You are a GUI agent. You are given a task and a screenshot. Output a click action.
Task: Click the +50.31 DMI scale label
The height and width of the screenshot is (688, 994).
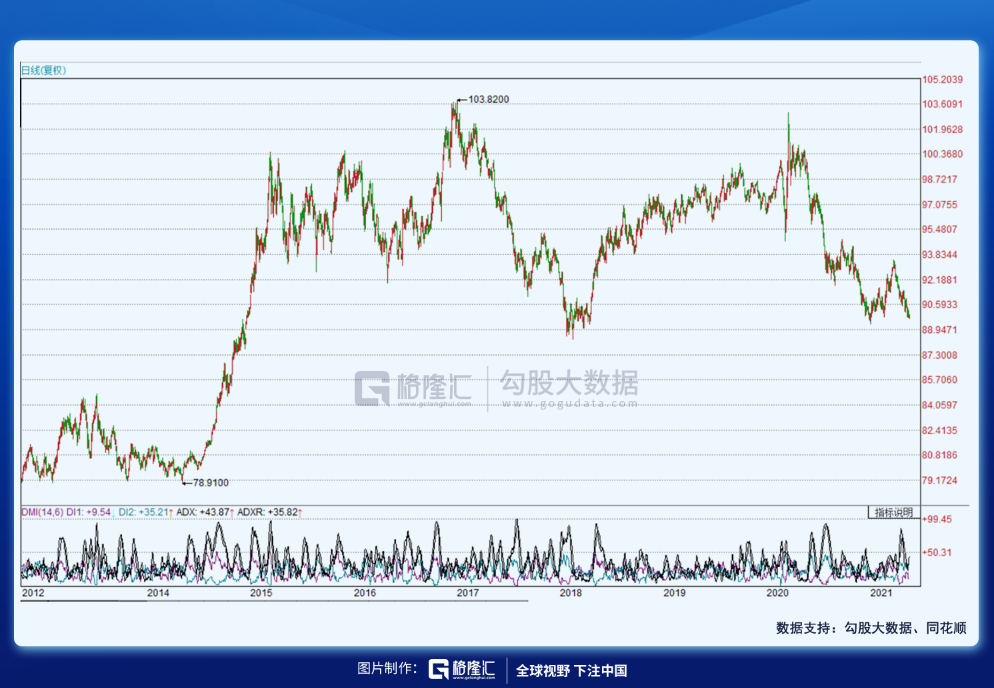[x=937, y=552]
